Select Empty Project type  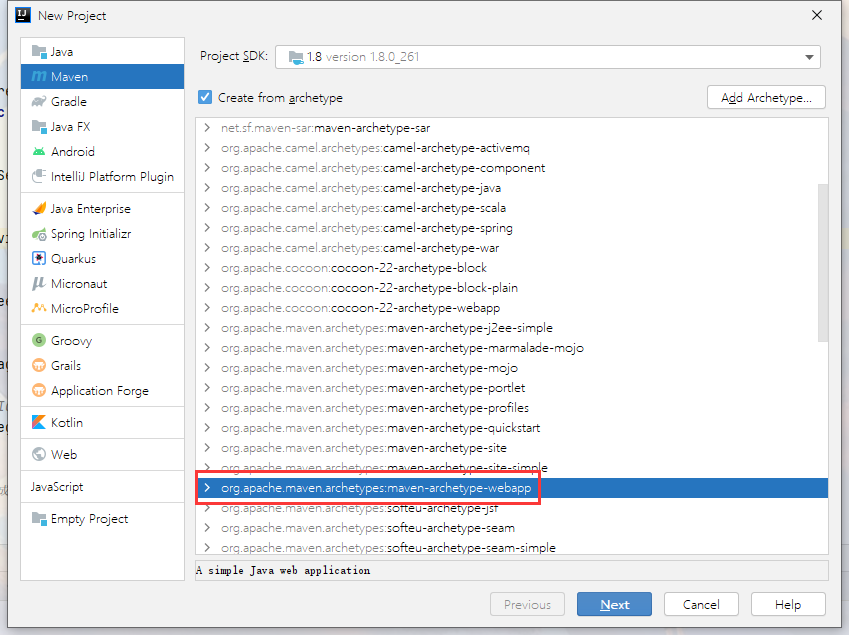pyautogui.click(x=102, y=519)
